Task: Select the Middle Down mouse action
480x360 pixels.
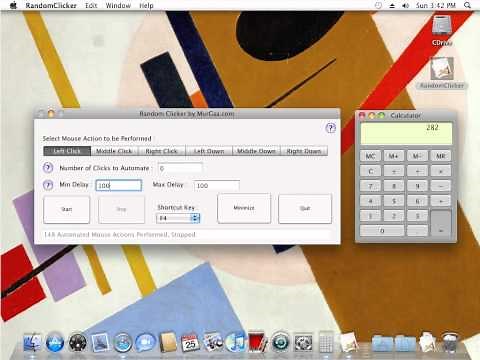Action: 256,151
